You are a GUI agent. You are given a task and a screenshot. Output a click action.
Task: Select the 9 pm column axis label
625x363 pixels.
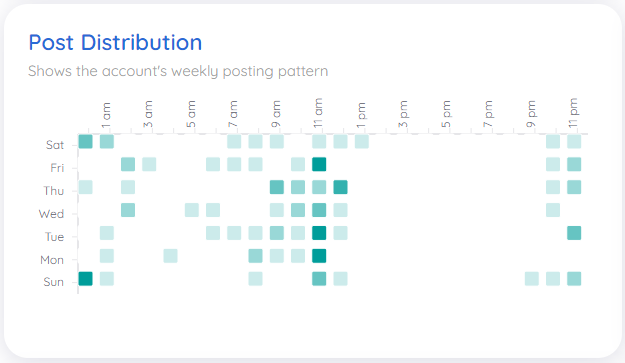click(531, 114)
